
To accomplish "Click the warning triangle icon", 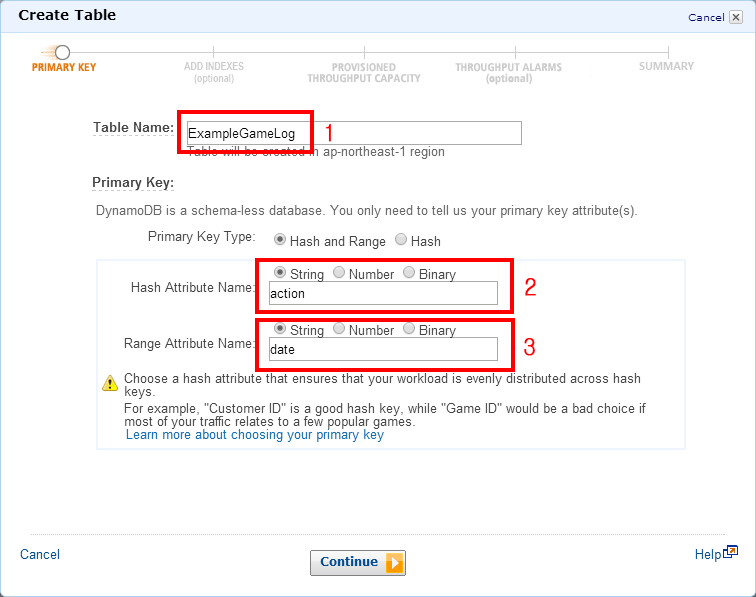I will [110, 383].
